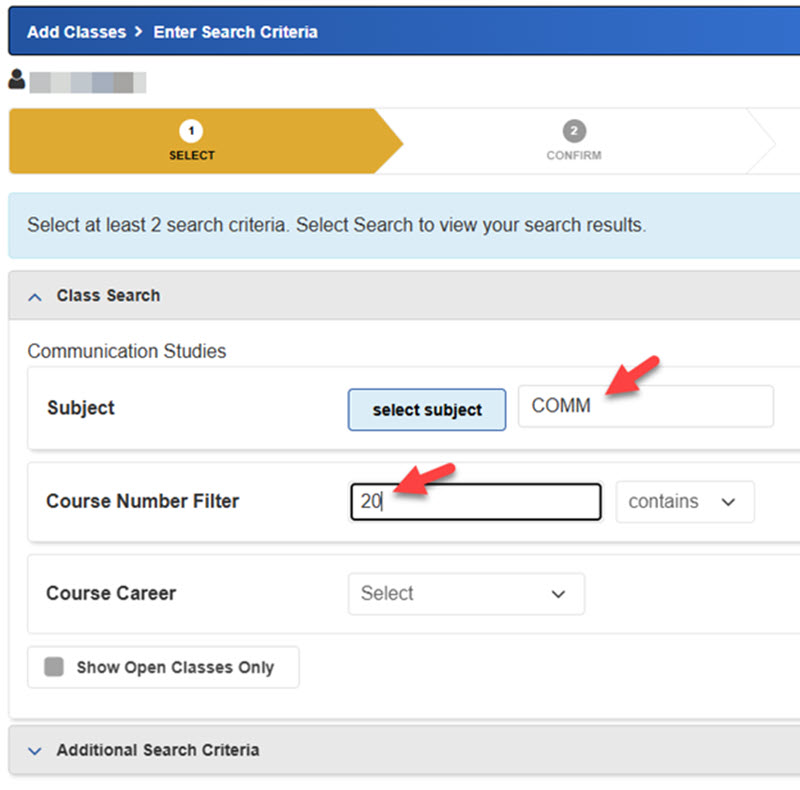This screenshot has width=800, height=790.
Task: Click the circled number 1 step icon
Action: tap(192, 130)
